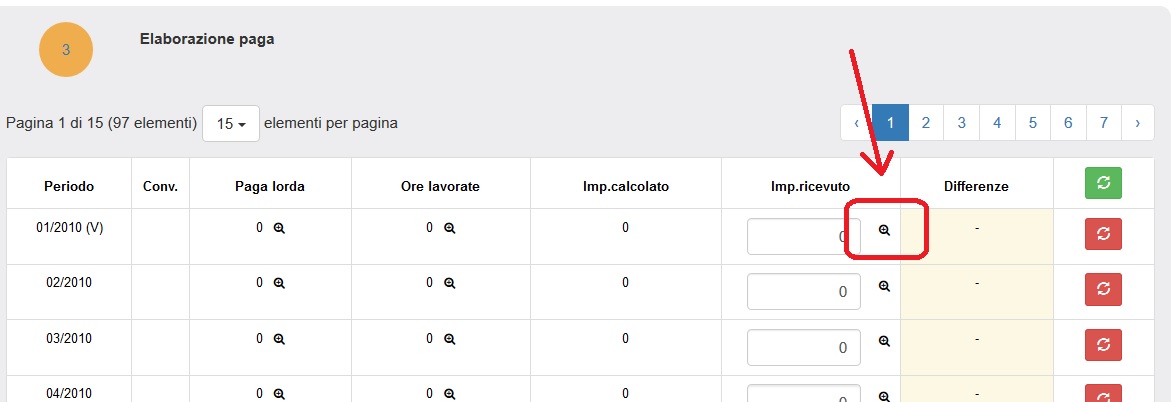Select page 4 in the pager

tap(997, 123)
